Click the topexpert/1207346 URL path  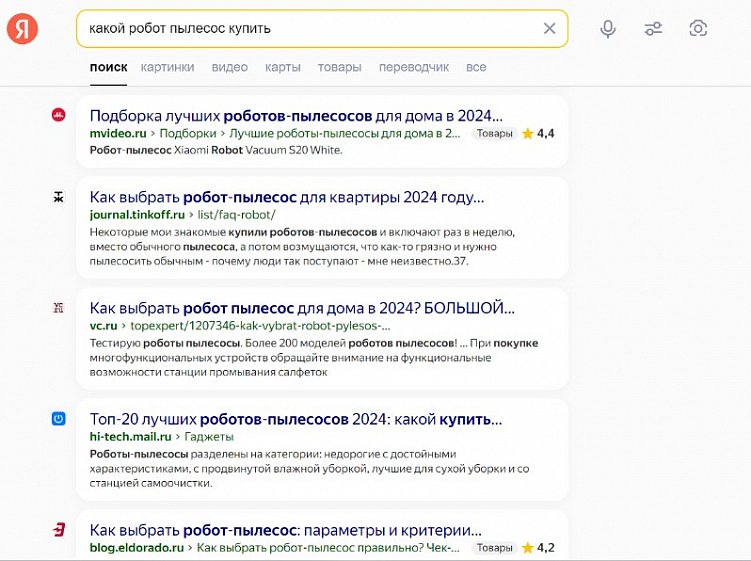[x=260, y=326]
